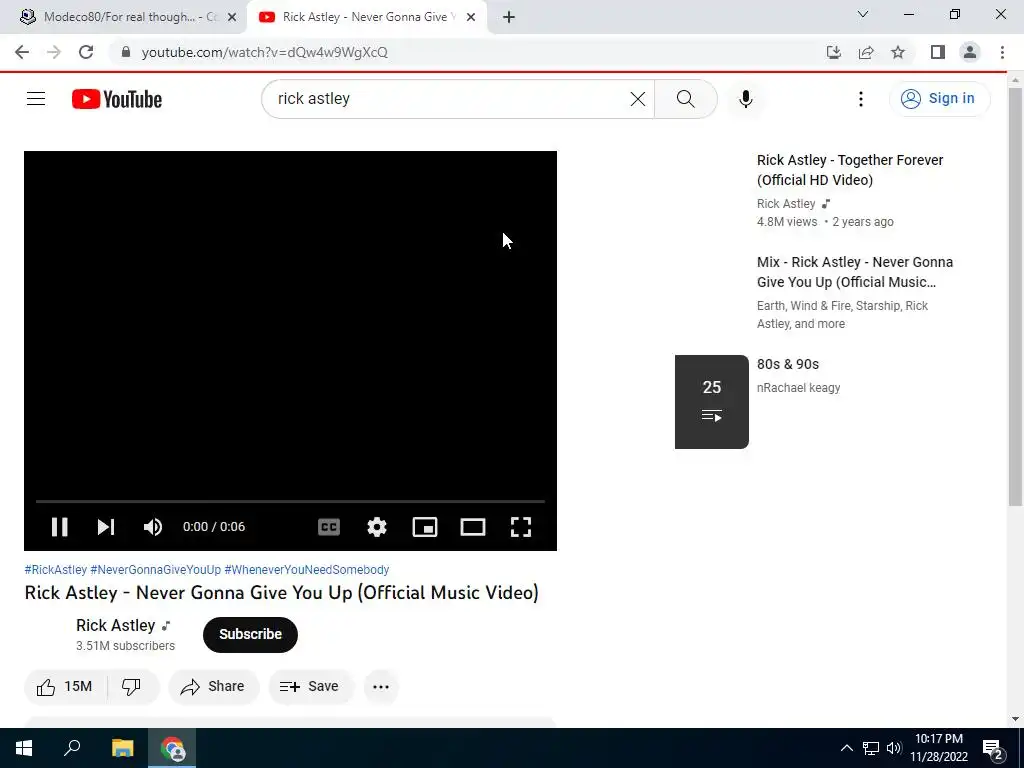The width and height of the screenshot is (1024, 768).
Task: Toggle closed captions CC button
Action: pos(328,527)
